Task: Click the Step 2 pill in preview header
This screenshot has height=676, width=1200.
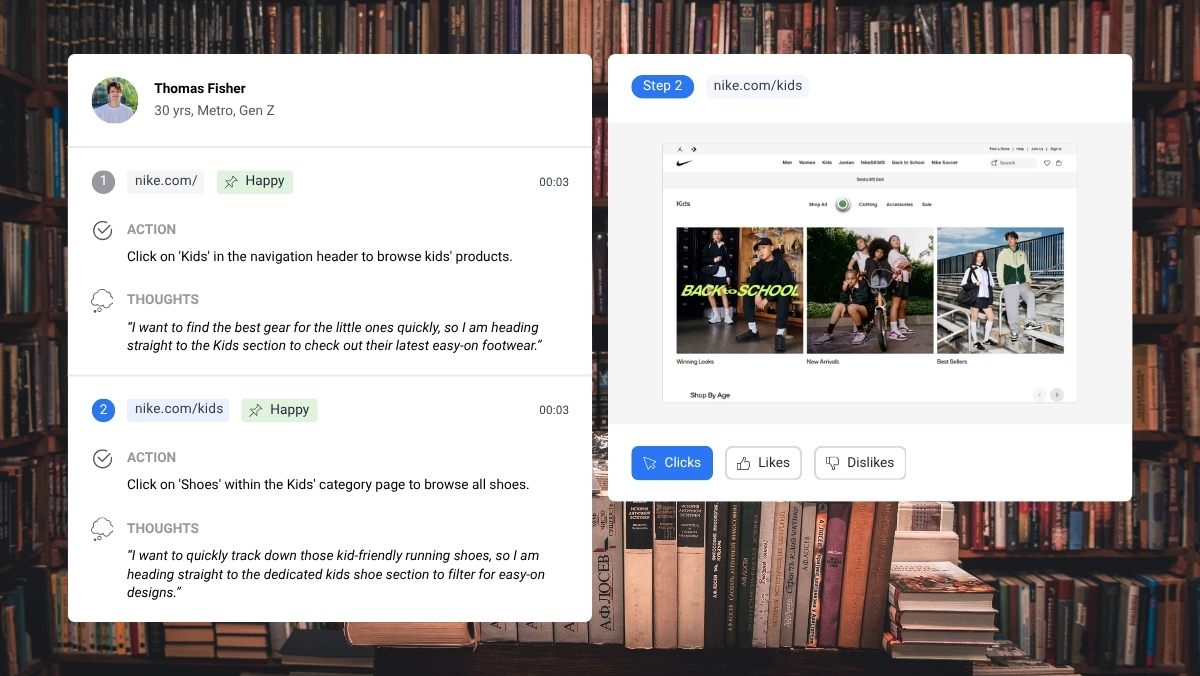Action: click(x=663, y=86)
